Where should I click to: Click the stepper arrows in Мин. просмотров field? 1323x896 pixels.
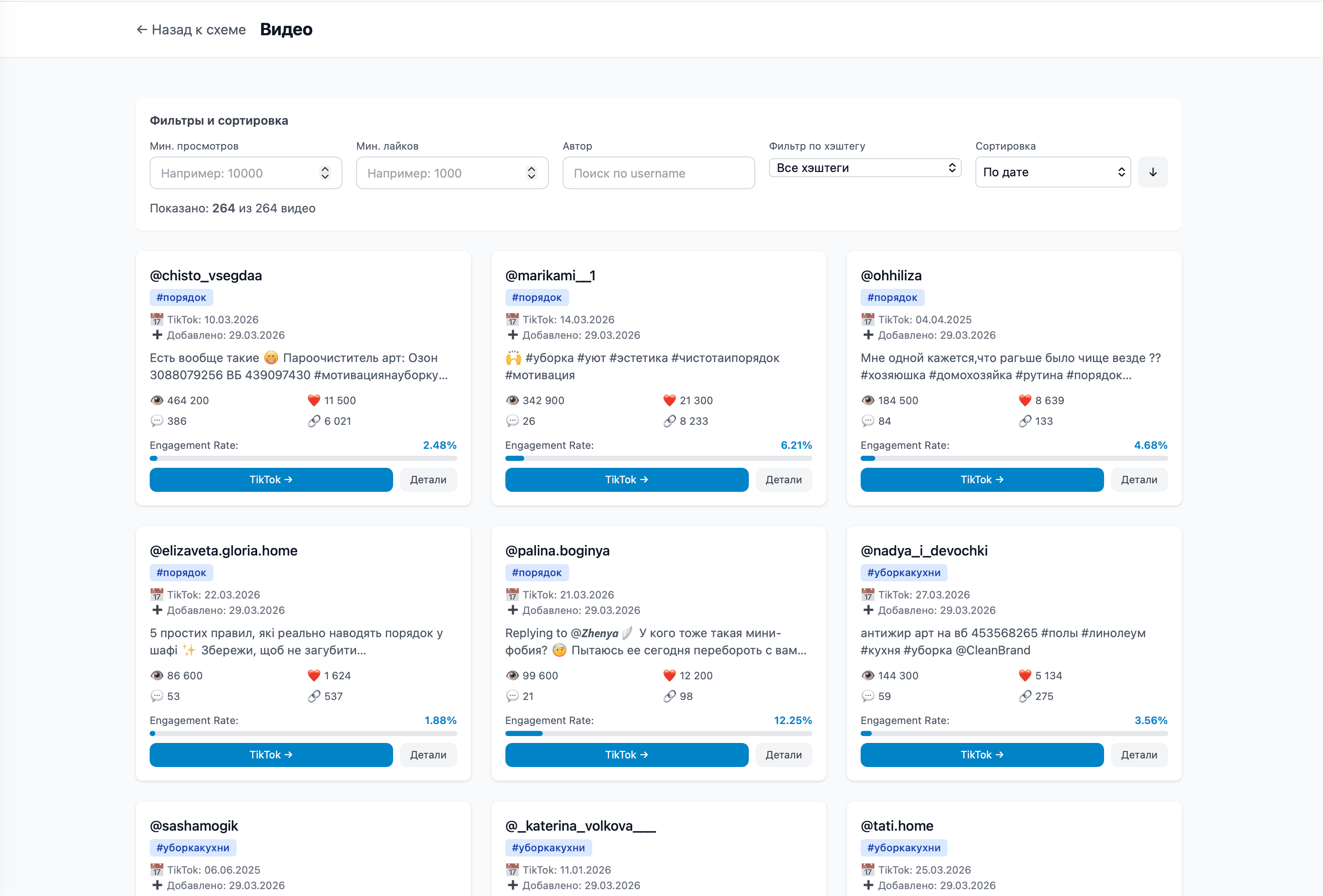tap(325, 172)
